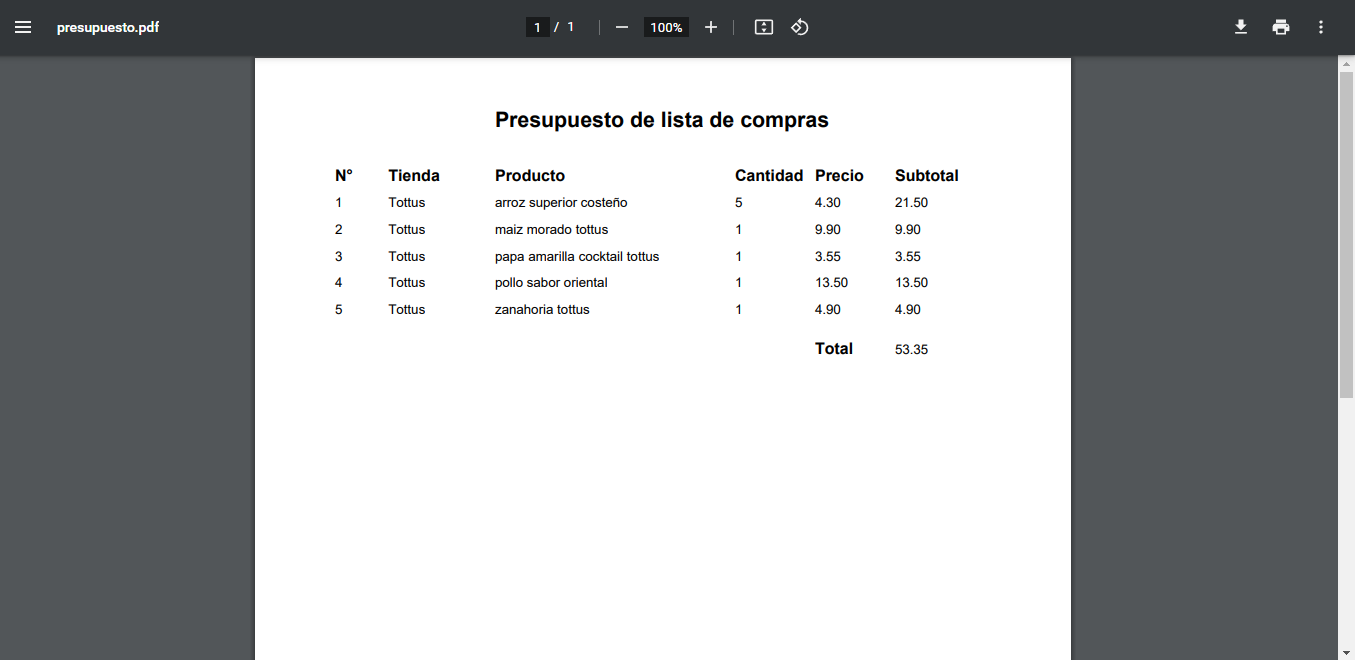The image size is (1355, 660).
Task: Toggle fit to page button
Action: coord(764,27)
